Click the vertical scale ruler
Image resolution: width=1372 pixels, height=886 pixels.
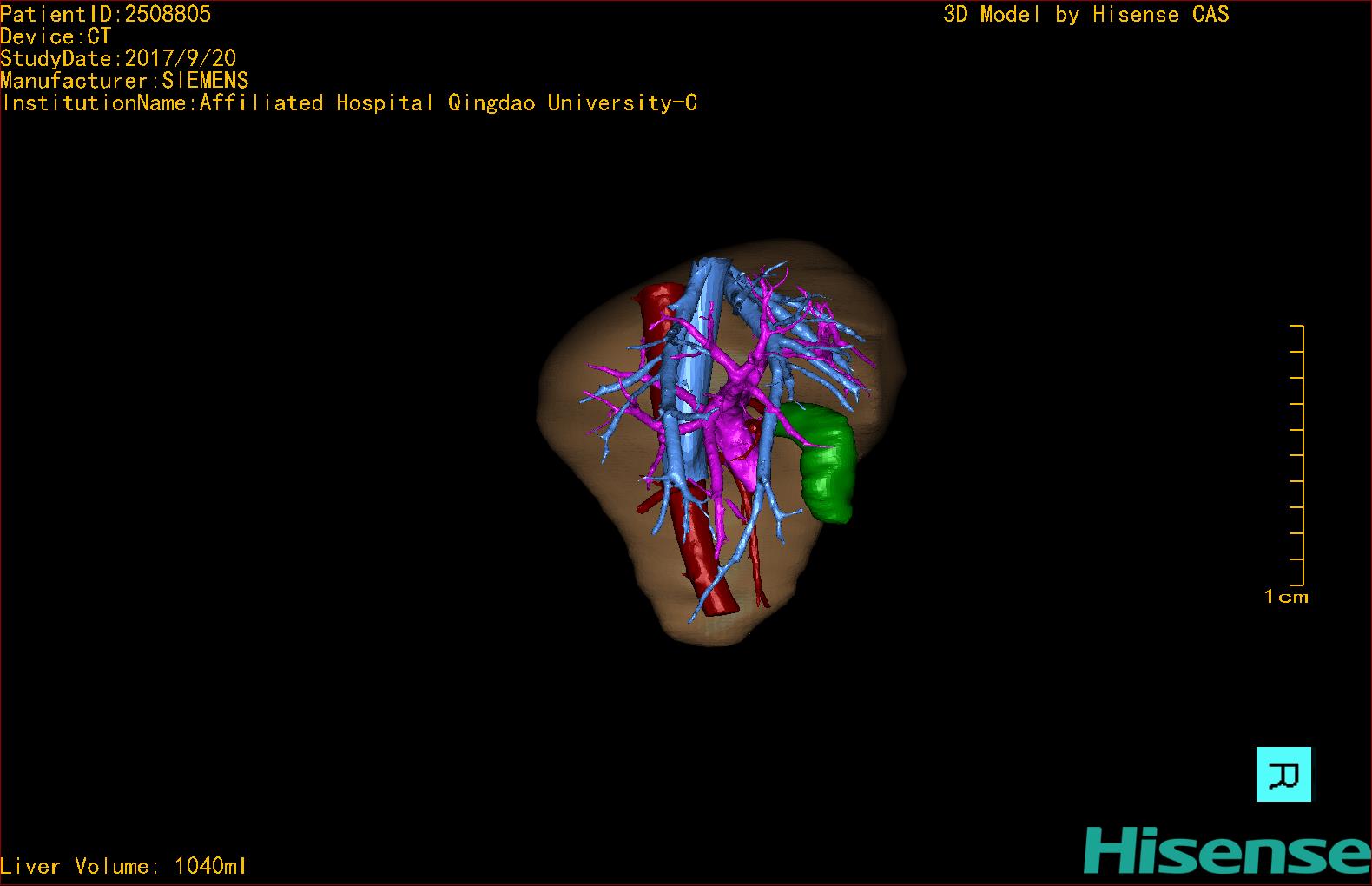[1297, 455]
